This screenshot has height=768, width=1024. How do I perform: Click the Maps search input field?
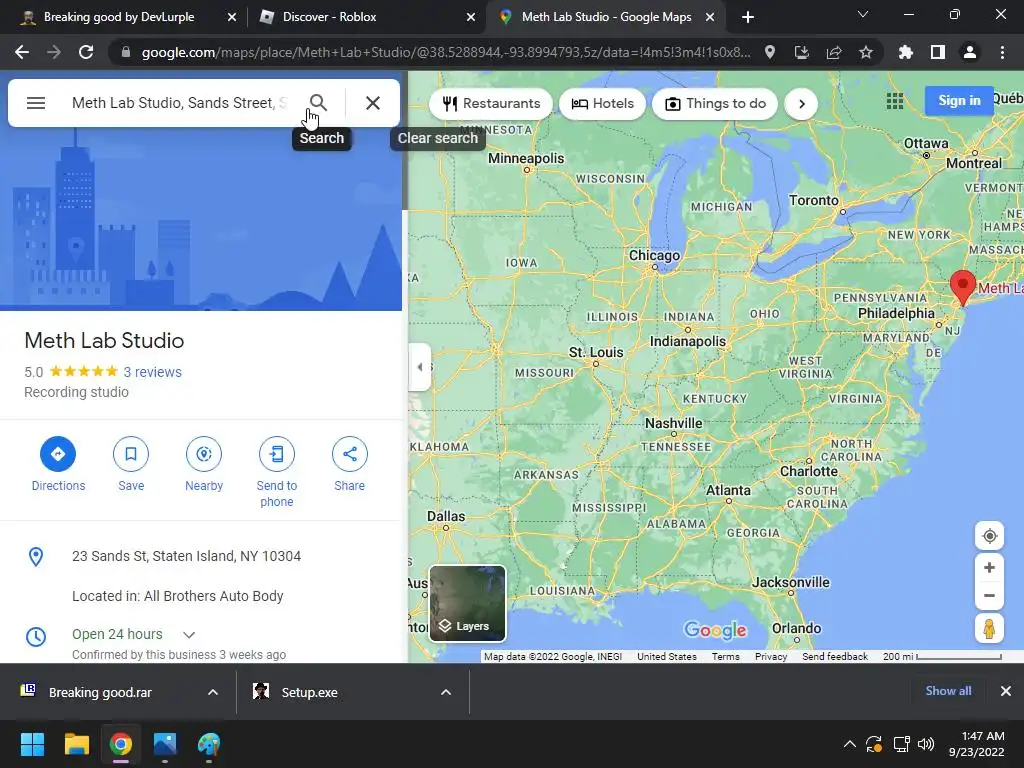coord(180,103)
